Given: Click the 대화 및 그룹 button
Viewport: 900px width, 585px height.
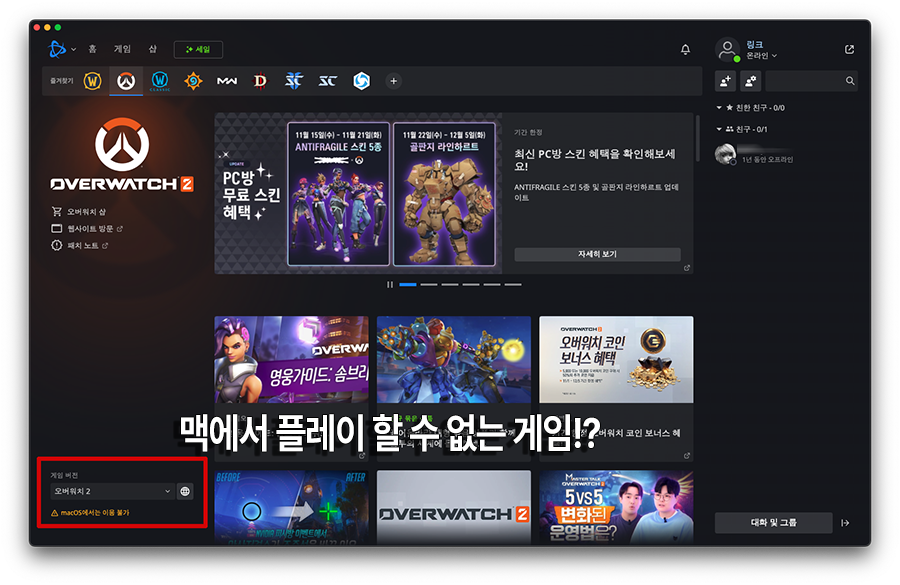Looking at the screenshot, I should coord(774,523).
